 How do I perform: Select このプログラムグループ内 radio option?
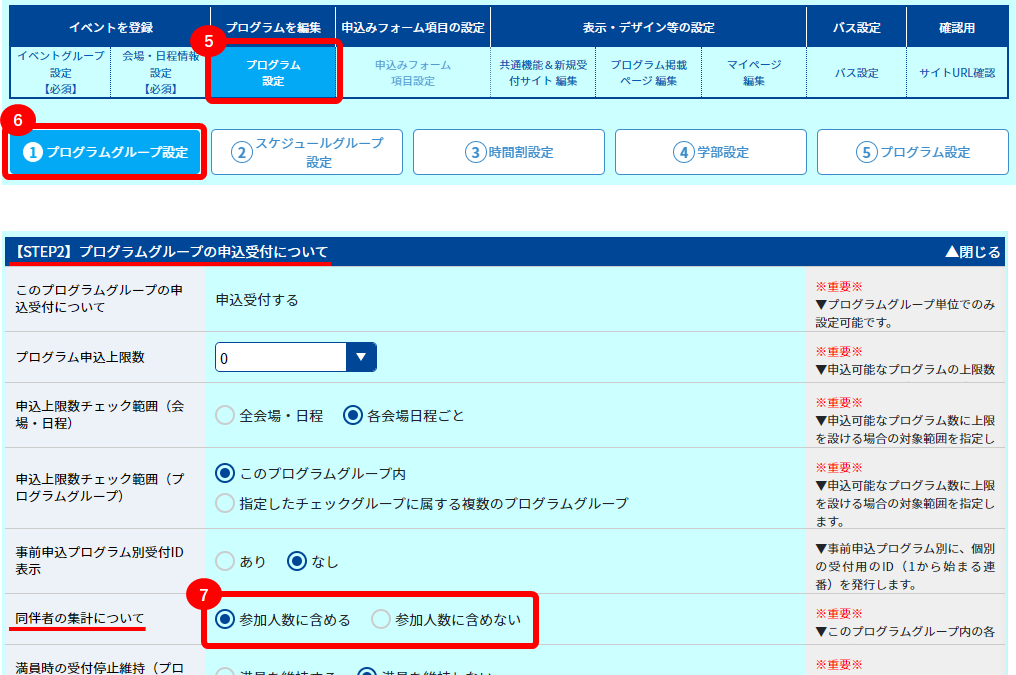point(225,474)
